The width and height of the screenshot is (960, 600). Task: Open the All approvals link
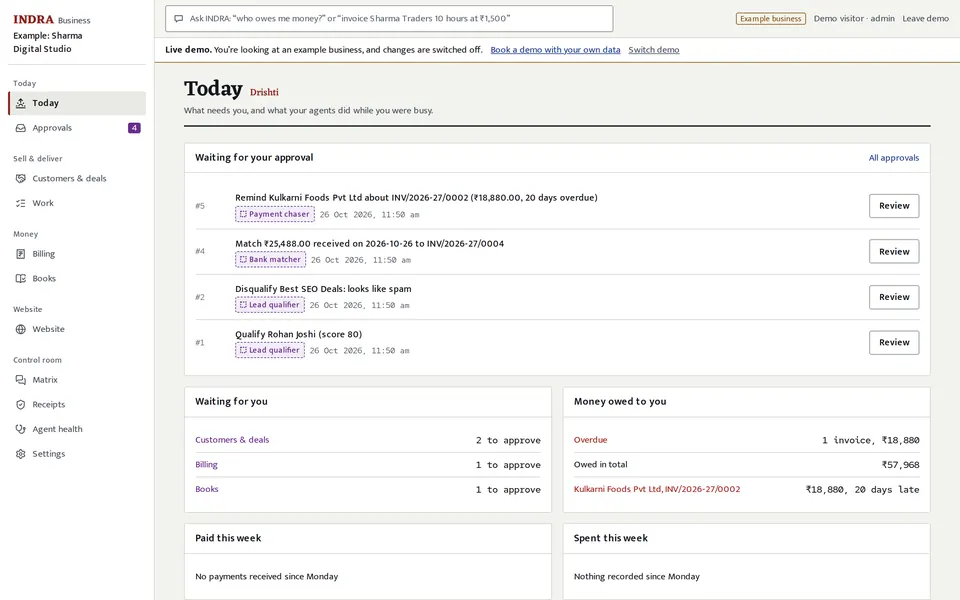[x=893, y=158]
